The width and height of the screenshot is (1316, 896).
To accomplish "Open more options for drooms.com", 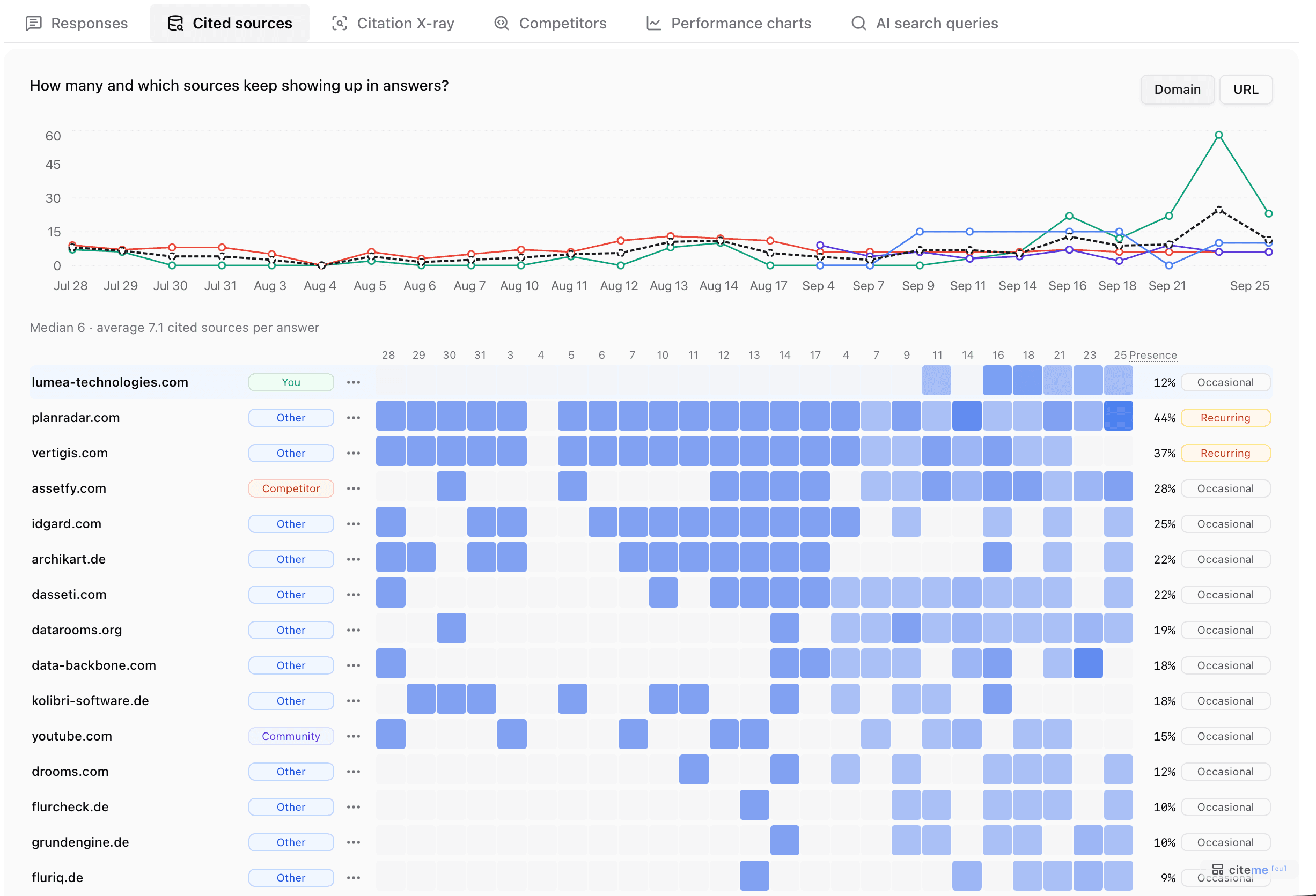I will pyautogui.click(x=354, y=772).
